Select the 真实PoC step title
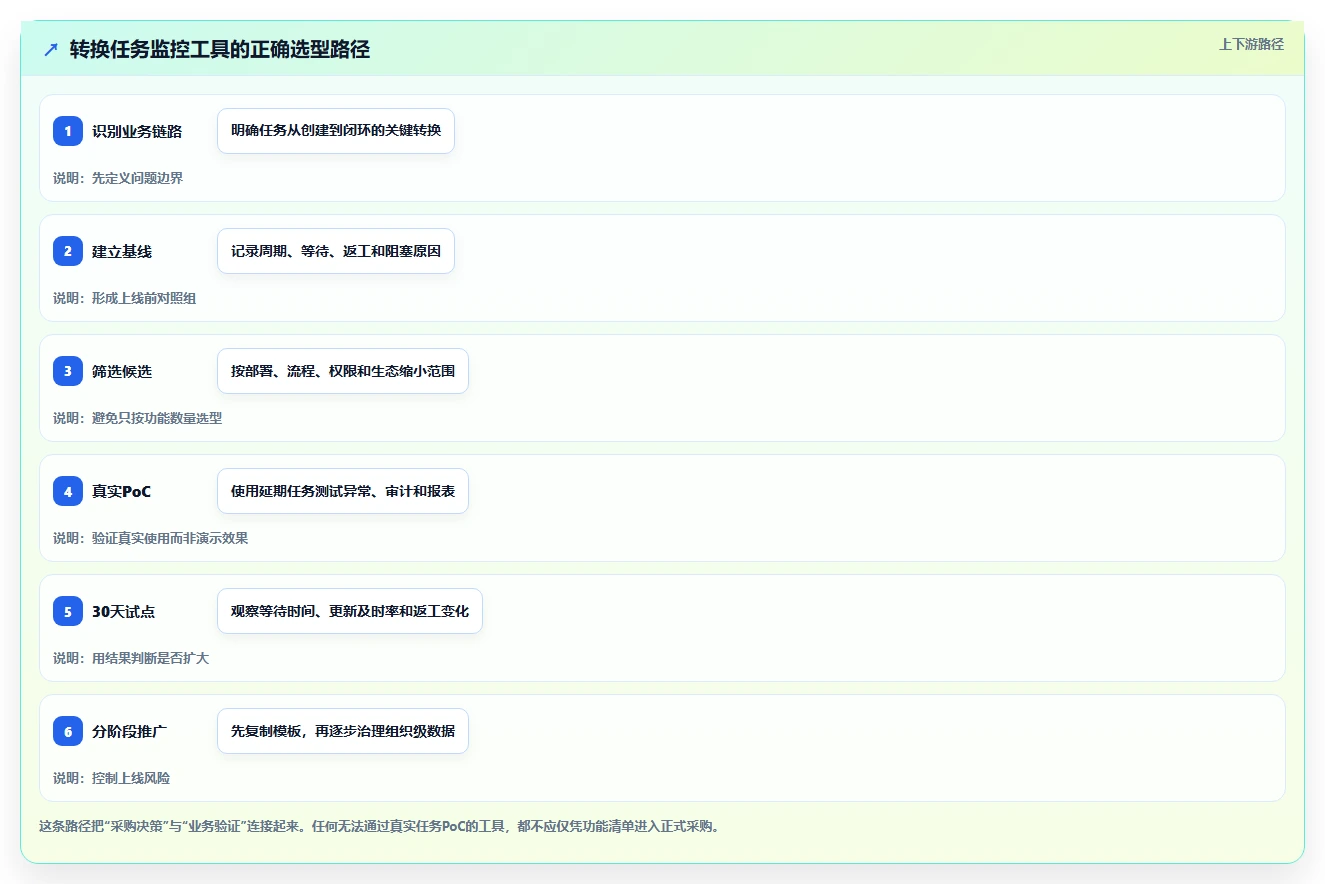 122,491
